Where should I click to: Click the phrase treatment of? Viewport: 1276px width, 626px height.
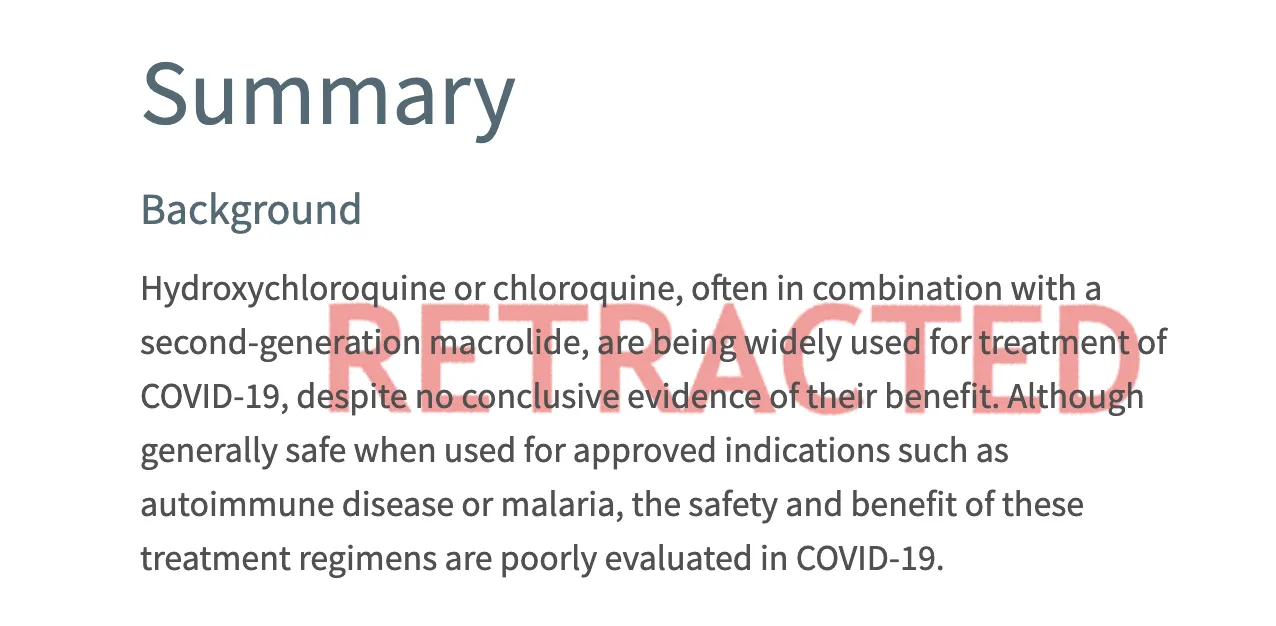click(x=1073, y=344)
